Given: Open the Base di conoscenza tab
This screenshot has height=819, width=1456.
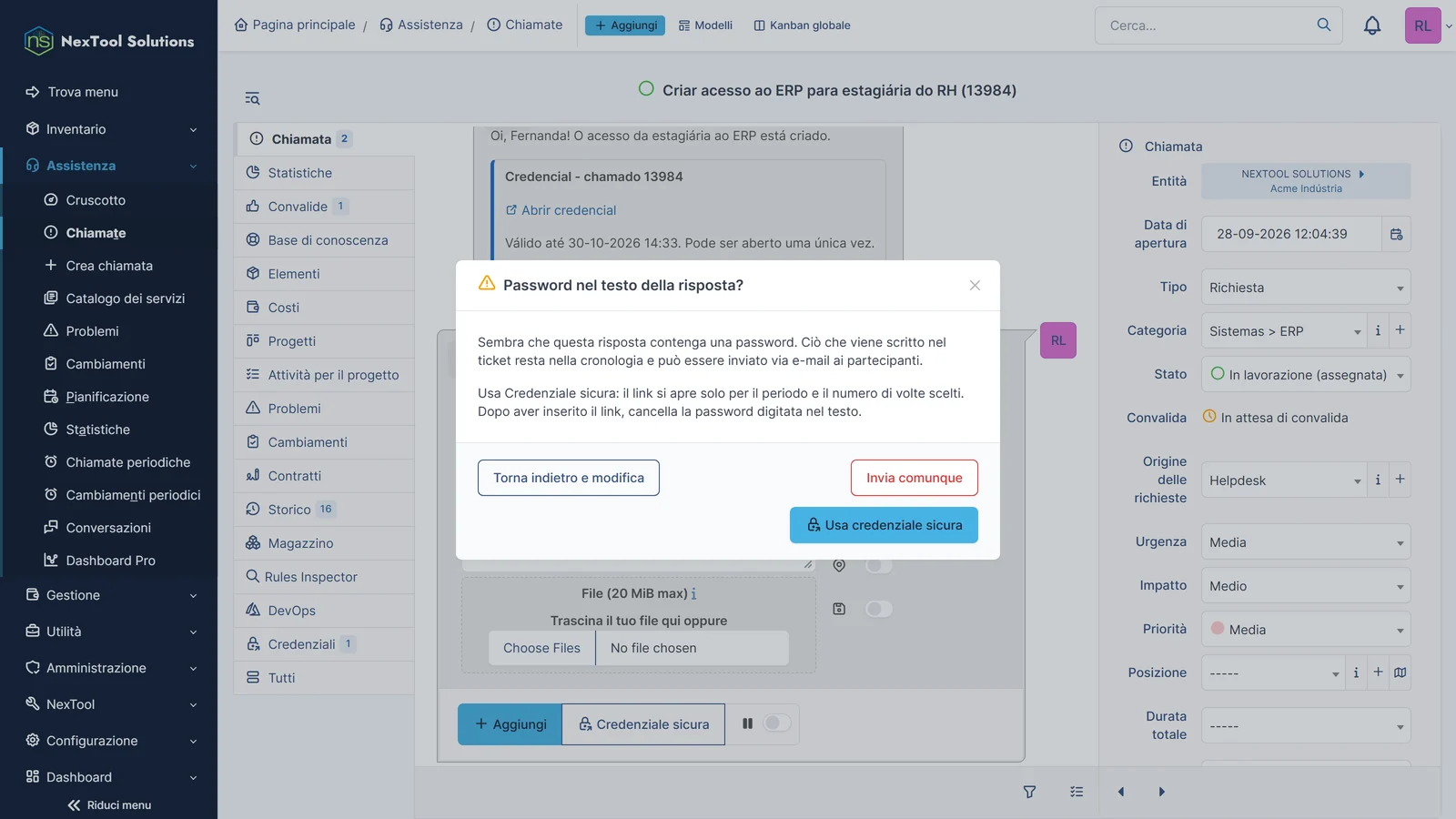Looking at the screenshot, I should (325, 240).
